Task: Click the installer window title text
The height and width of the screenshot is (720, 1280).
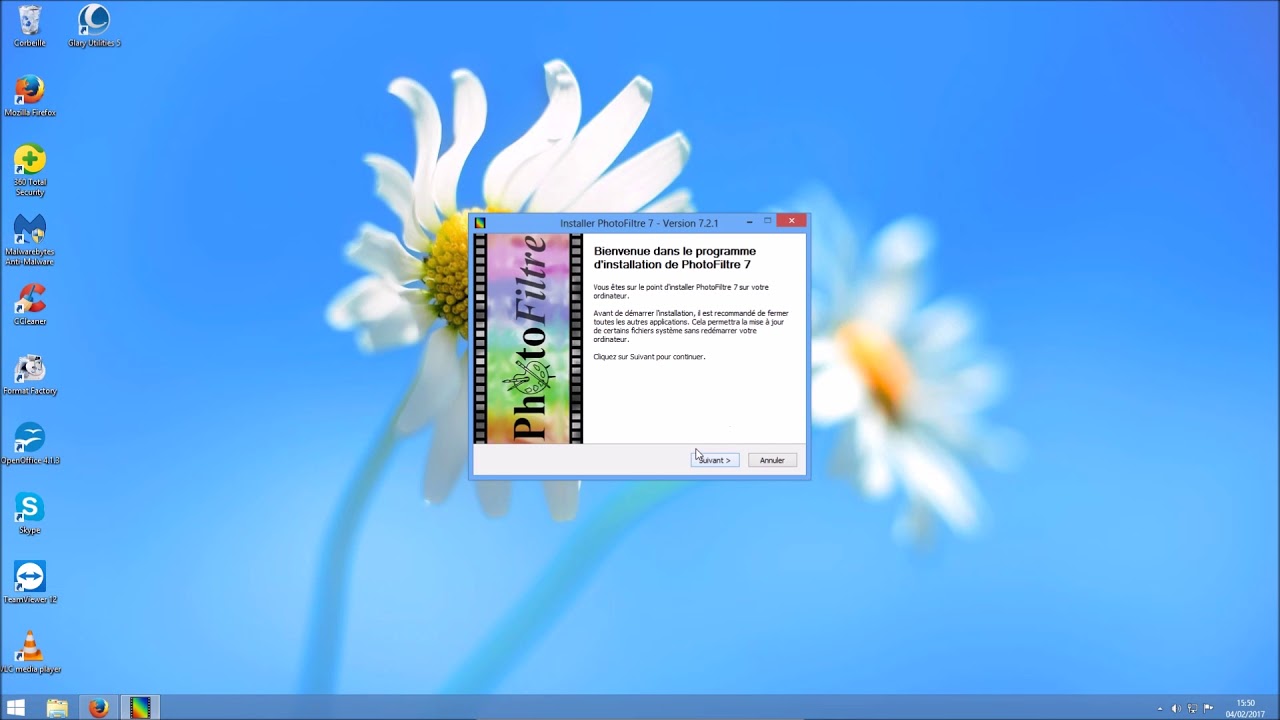Action: [x=639, y=223]
